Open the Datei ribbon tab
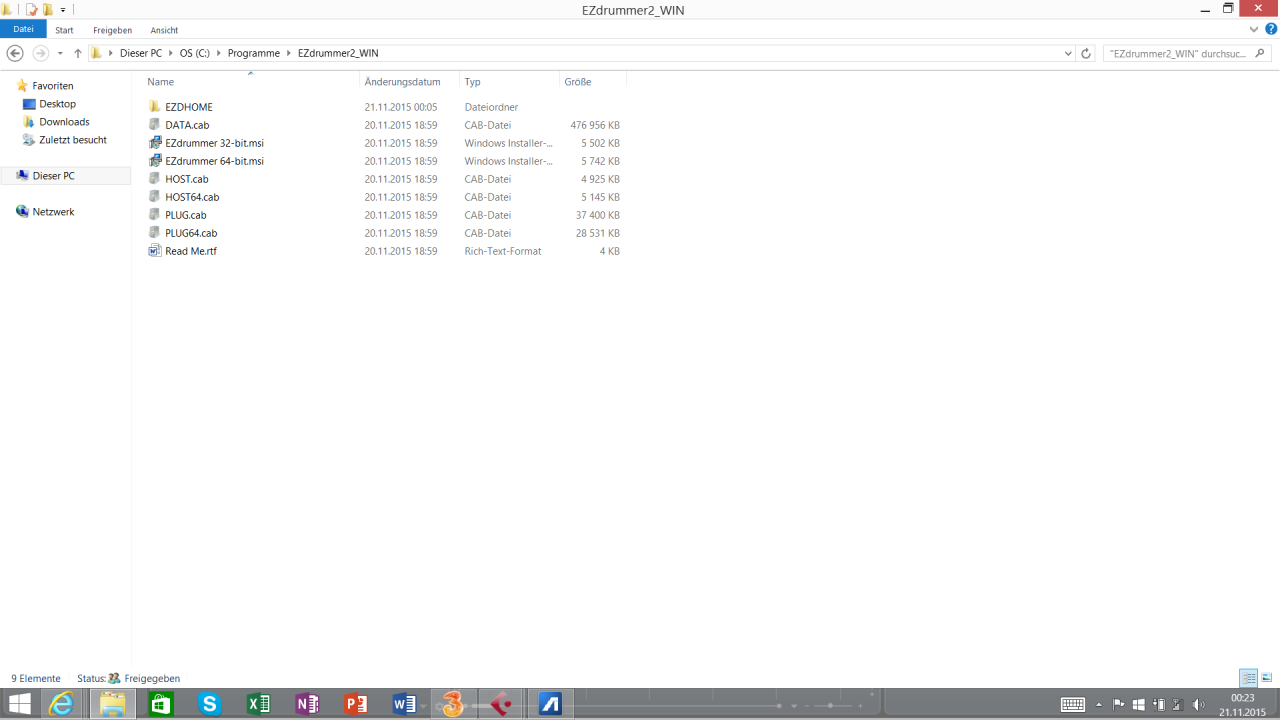Screen dimensions: 1280x720 pyautogui.click(x=23, y=30)
